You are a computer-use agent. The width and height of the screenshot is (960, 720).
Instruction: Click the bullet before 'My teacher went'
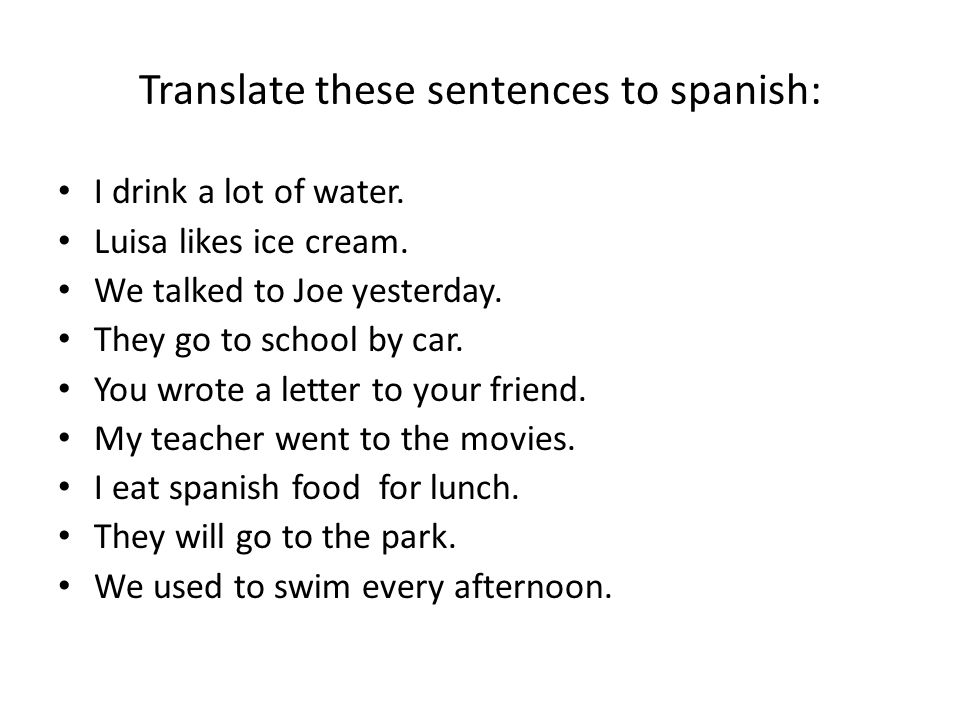point(65,438)
